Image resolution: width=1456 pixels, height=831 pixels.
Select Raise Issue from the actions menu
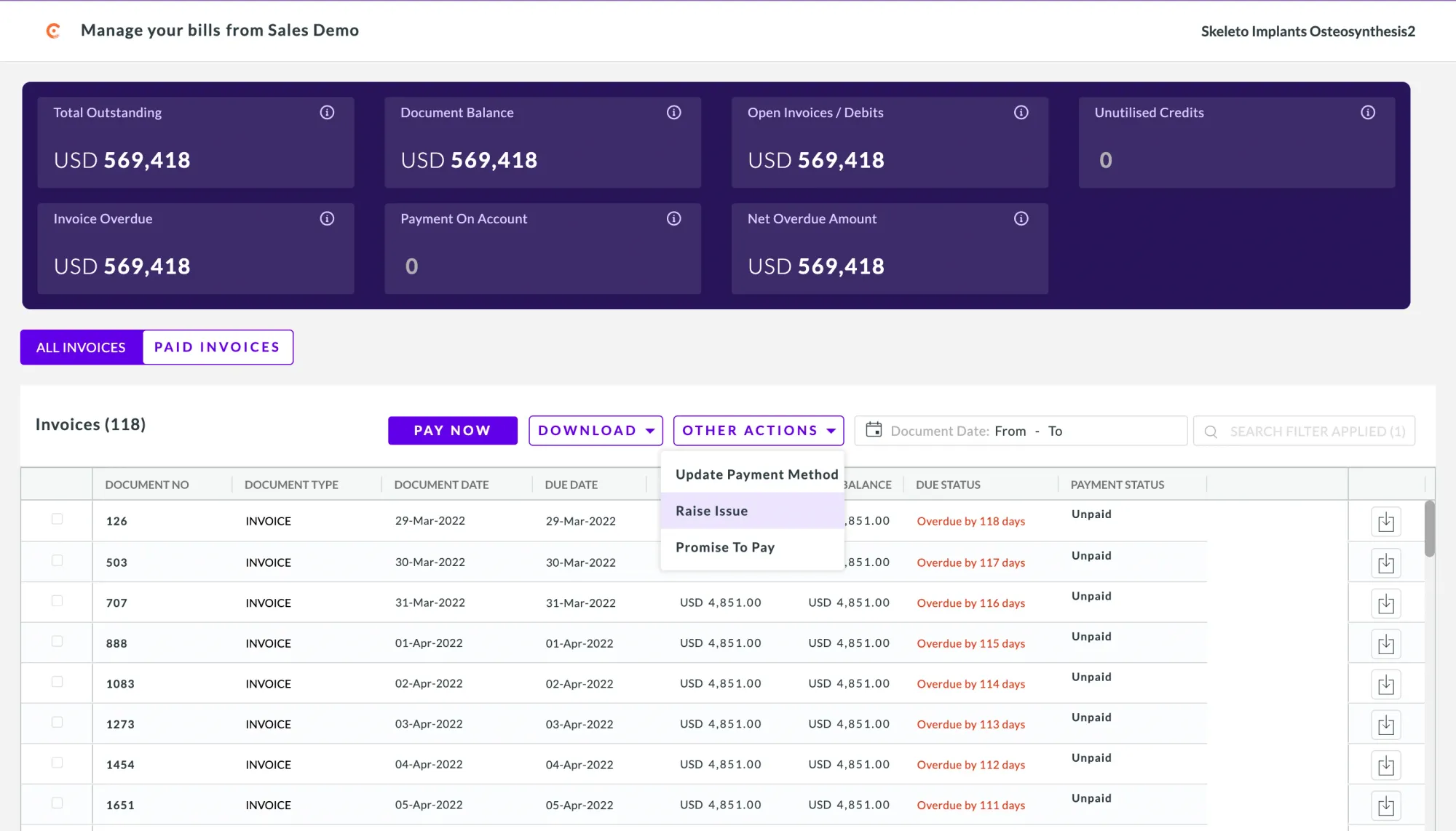711,510
